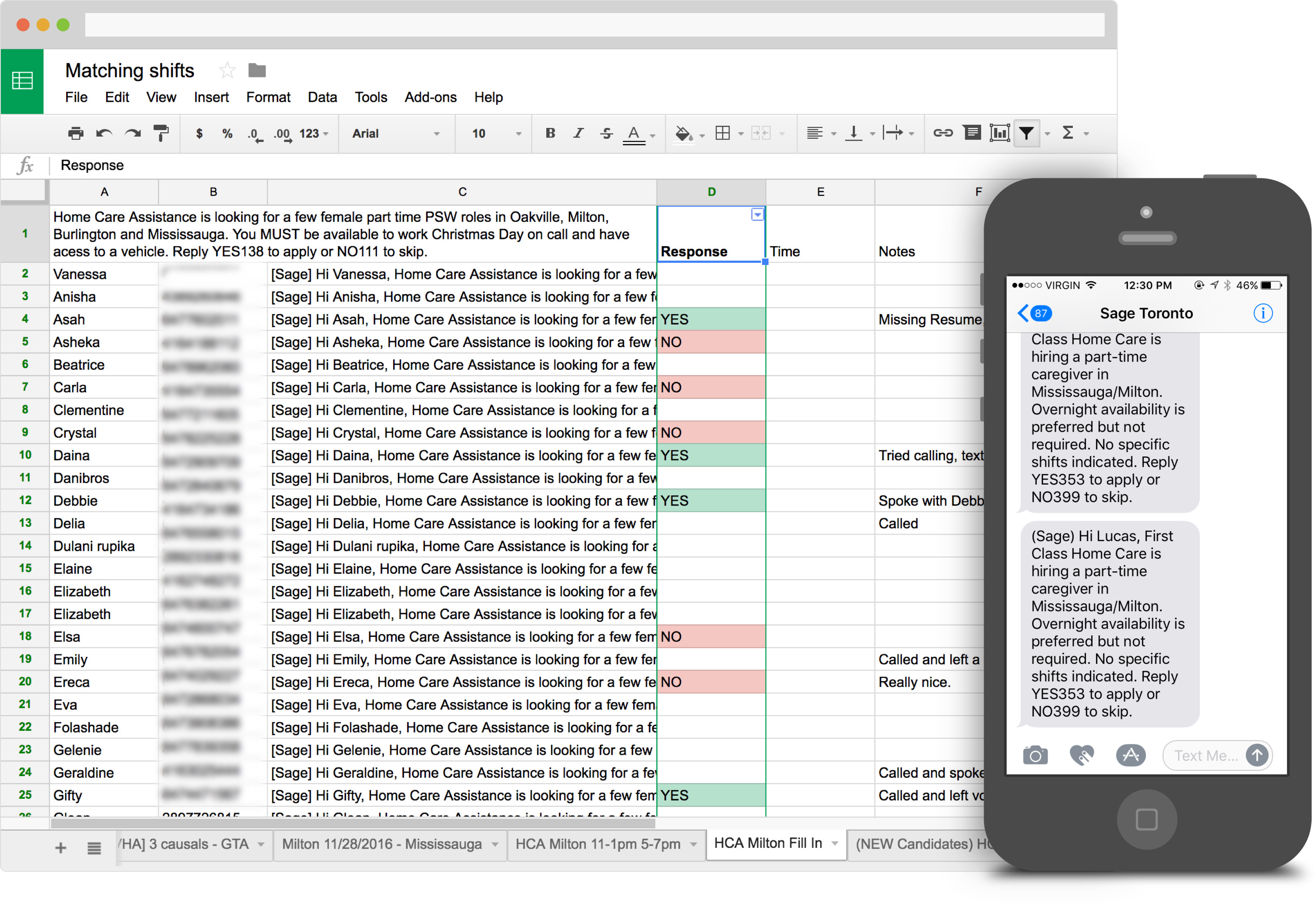Click the formula bar containing Response
Viewport: 1316px width, 904px height.
tap(583, 165)
